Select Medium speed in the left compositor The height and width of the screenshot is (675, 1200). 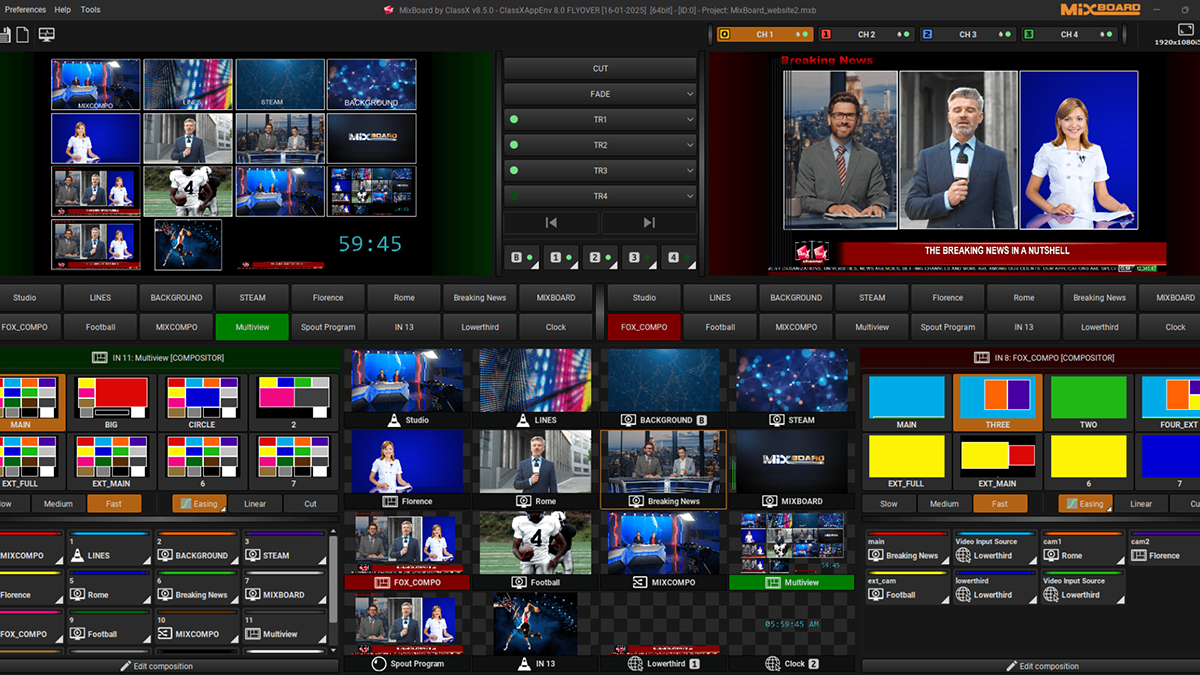58,504
